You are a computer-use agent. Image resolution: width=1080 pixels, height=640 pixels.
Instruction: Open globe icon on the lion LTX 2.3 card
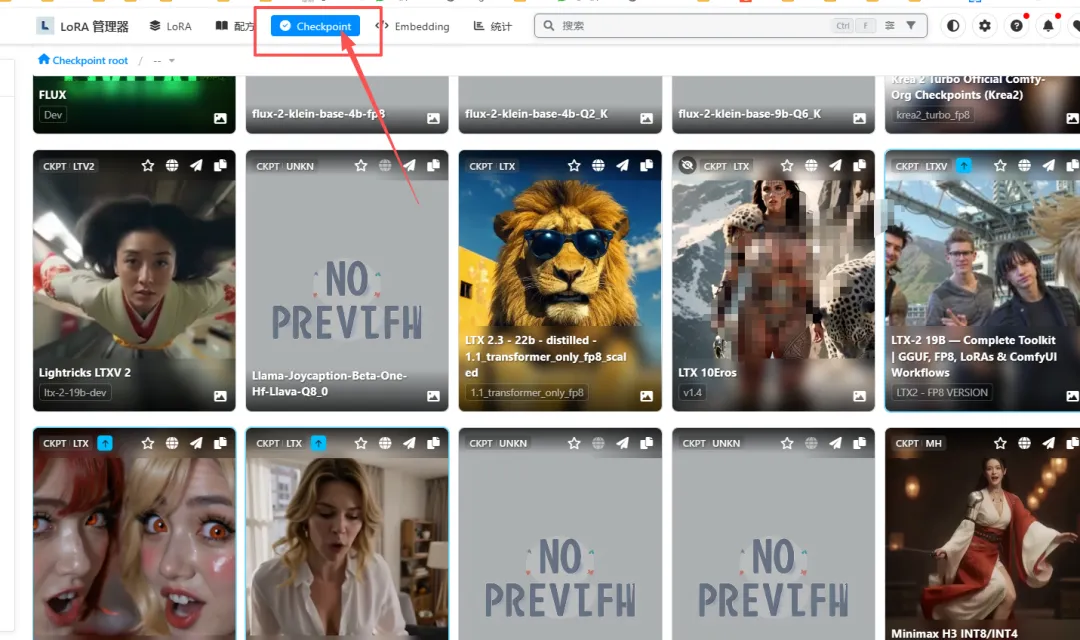pyautogui.click(x=598, y=165)
